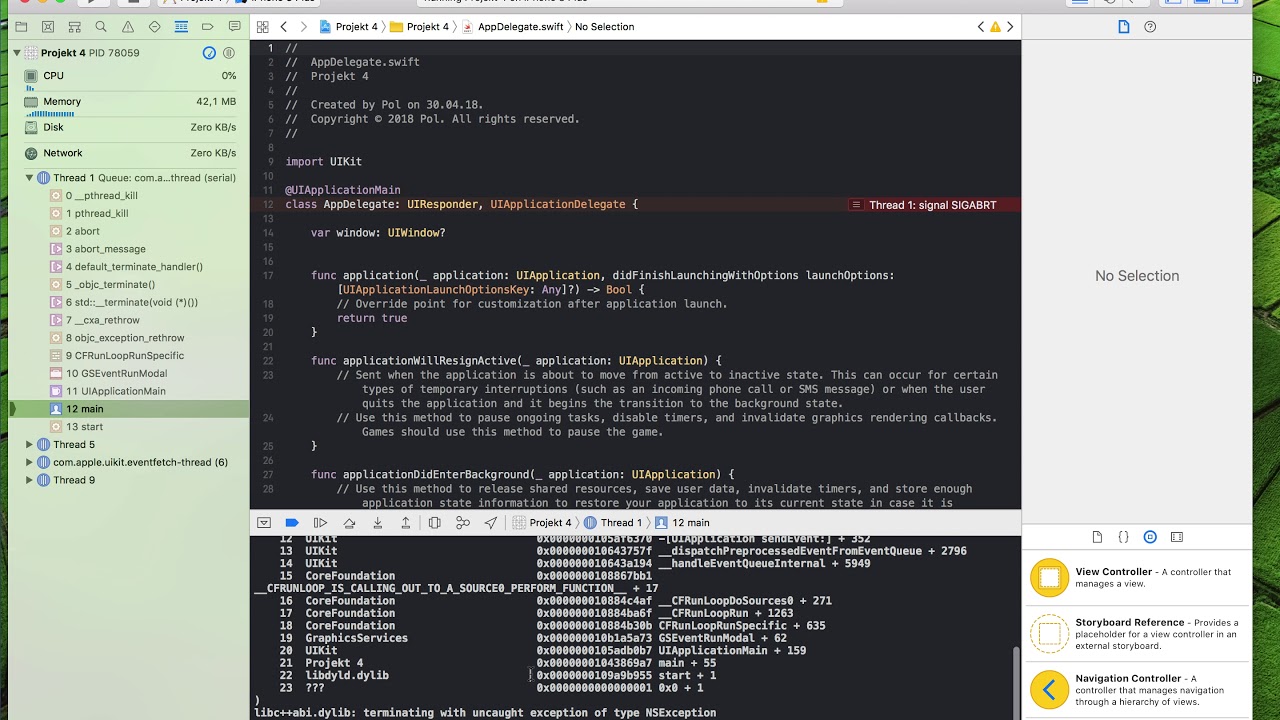
Task: Step into the current call
Action: click(377, 523)
